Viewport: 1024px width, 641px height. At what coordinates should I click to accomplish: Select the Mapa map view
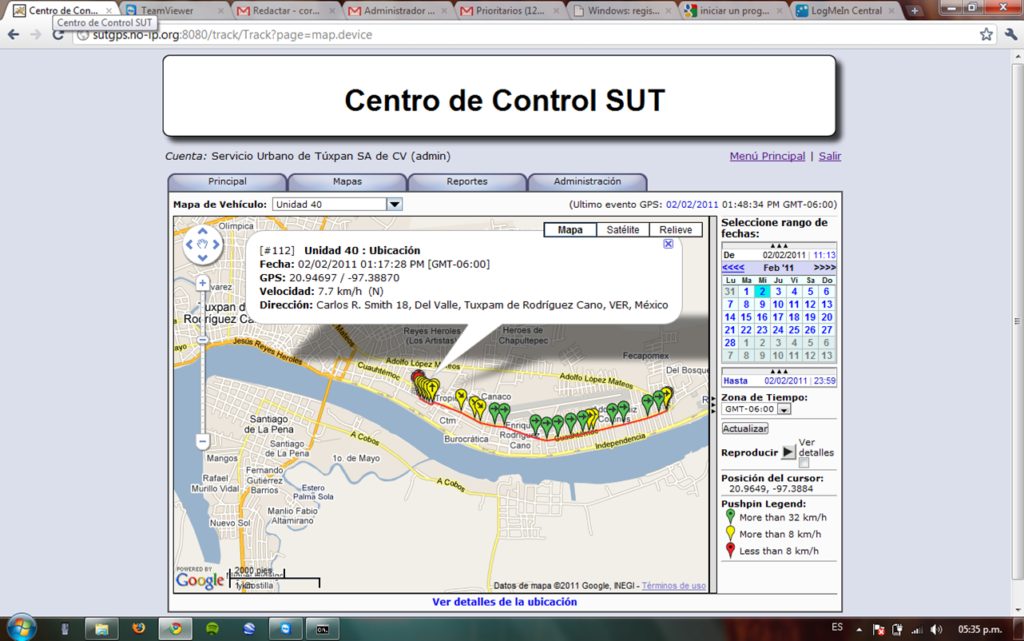tap(570, 230)
